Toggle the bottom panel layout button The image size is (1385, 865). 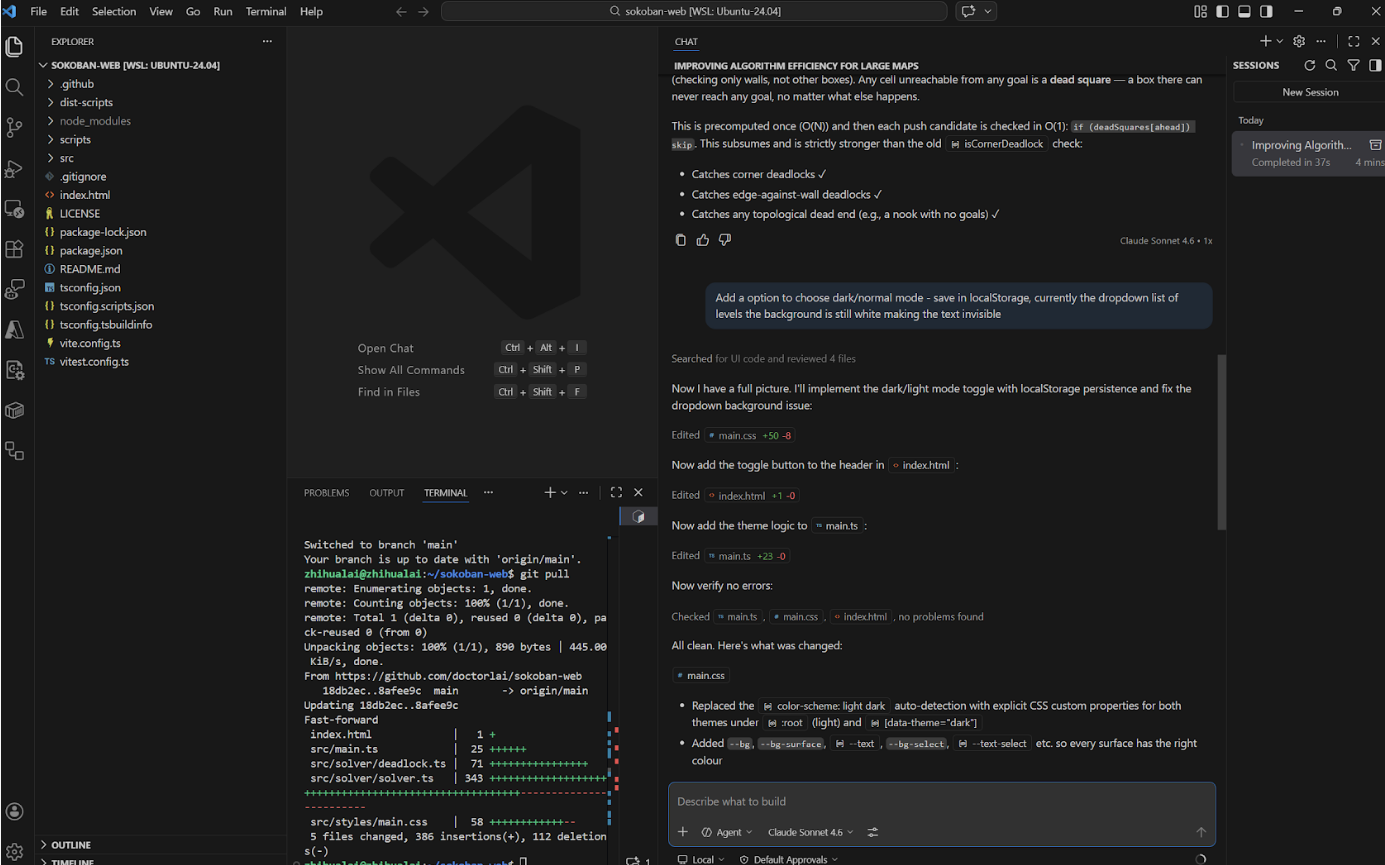[x=1244, y=11]
